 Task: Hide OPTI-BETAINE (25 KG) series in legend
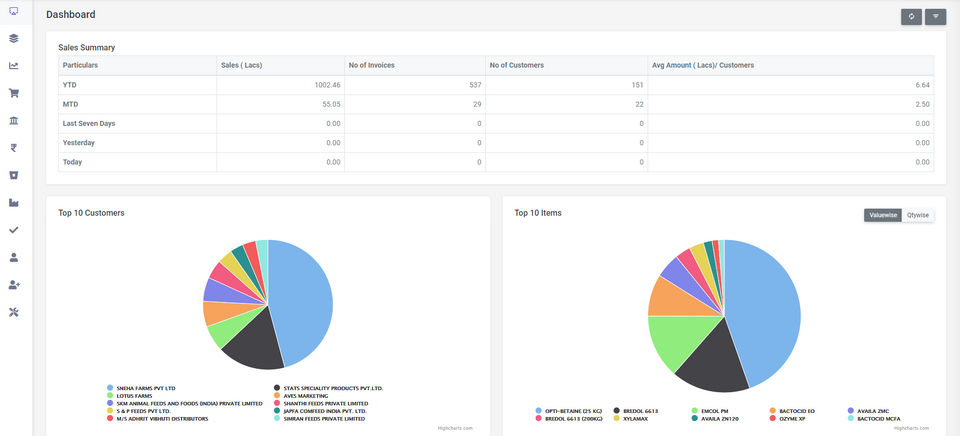click(x=569, y=411)
